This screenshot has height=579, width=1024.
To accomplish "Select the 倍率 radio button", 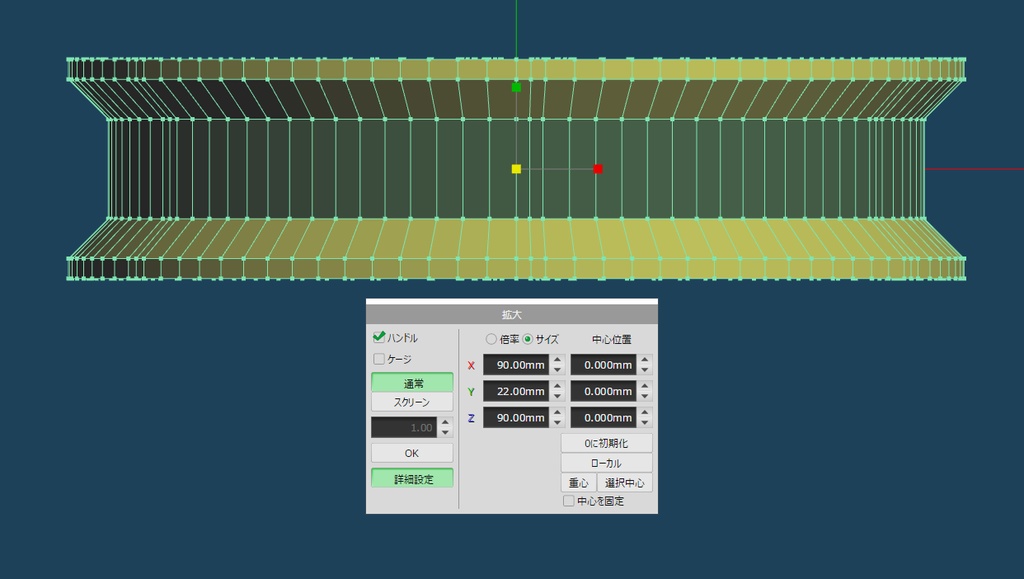I will pos(491,339).
